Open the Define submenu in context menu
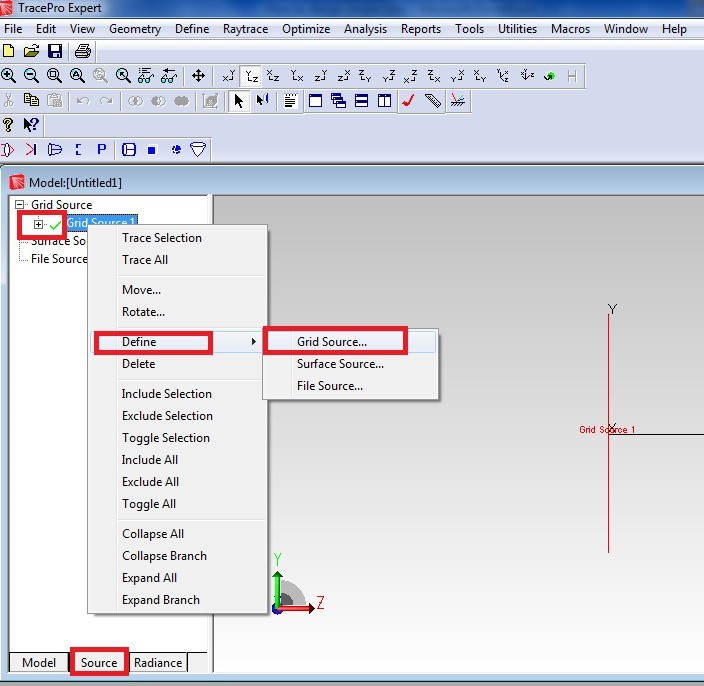 point(153,342)
